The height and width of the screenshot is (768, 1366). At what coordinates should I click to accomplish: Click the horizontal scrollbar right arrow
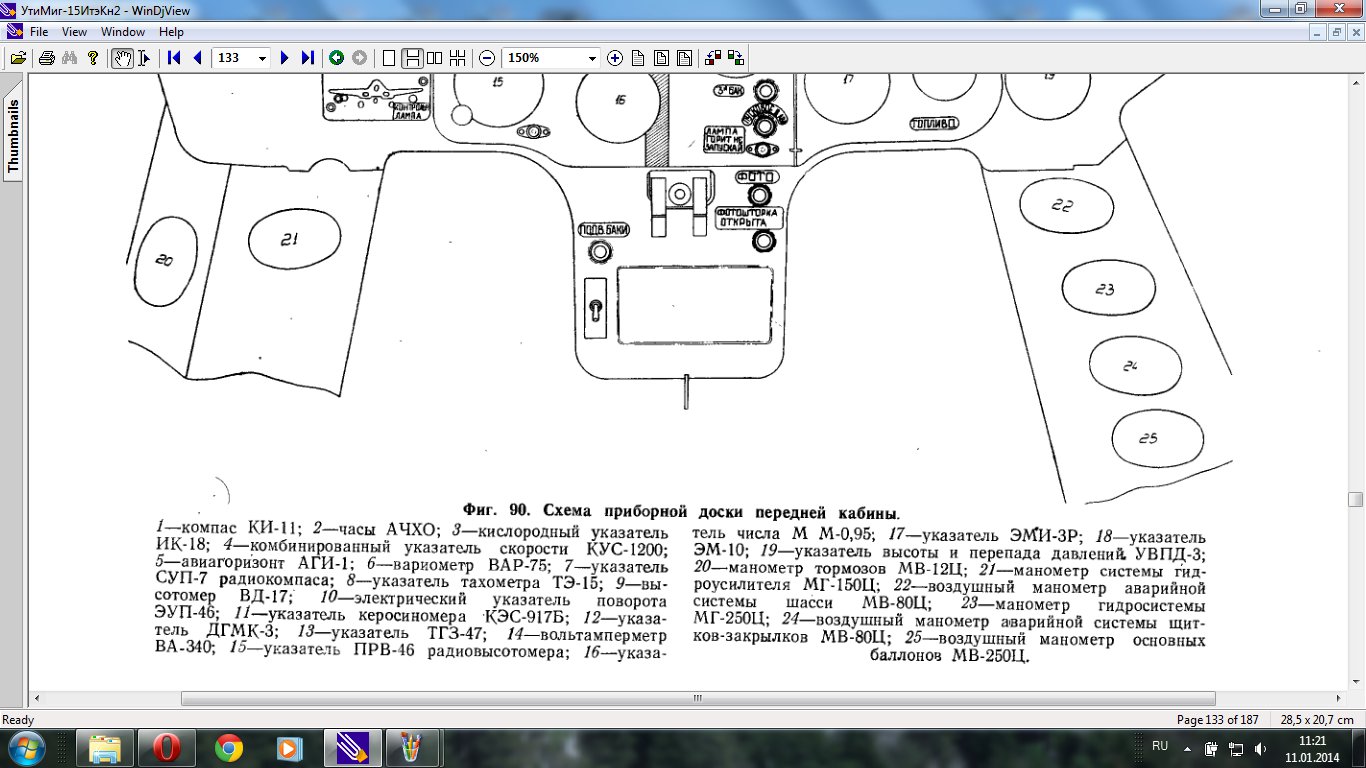1339,699
